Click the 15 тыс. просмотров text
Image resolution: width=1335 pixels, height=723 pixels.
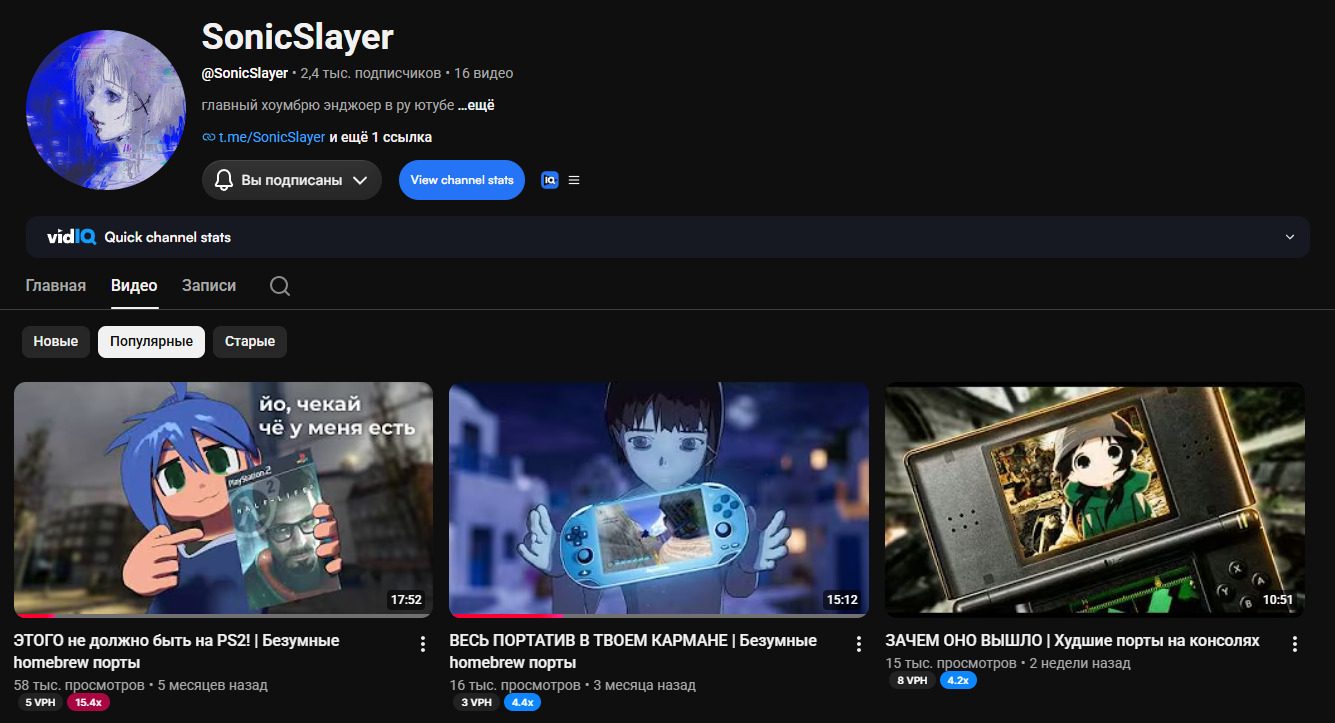[951, 663]
